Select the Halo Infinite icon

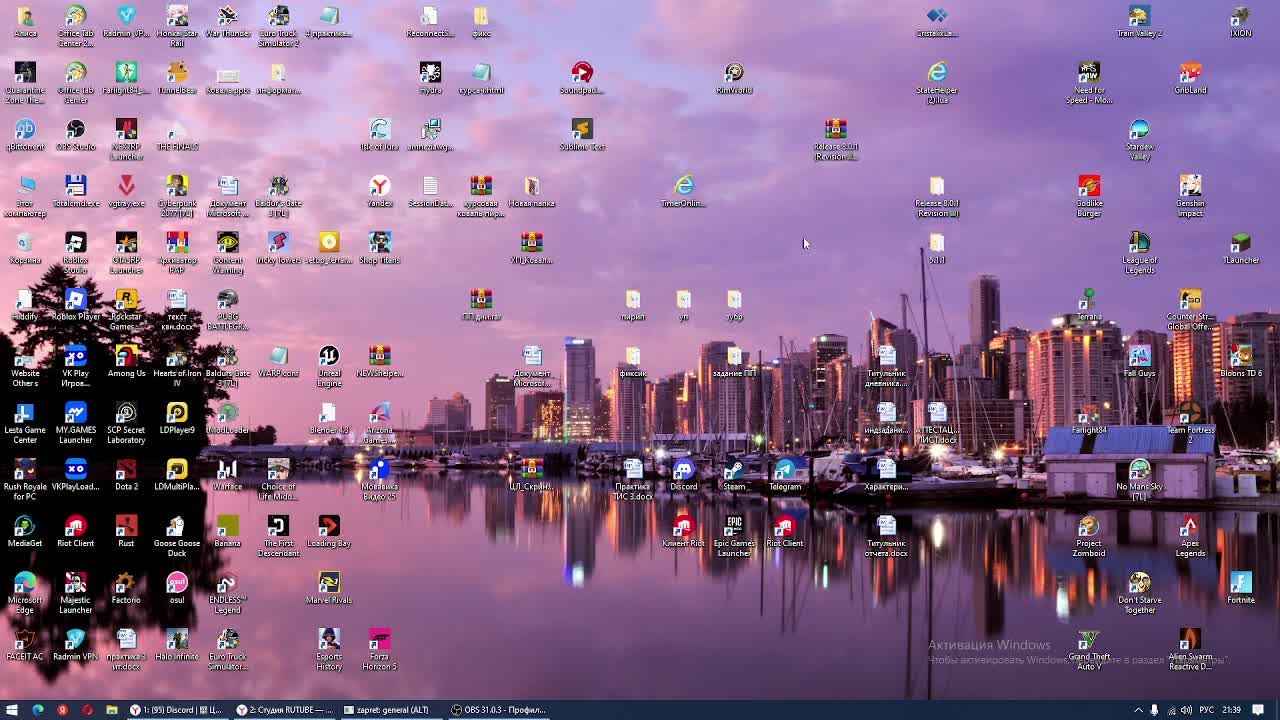(x=177, y=645)
